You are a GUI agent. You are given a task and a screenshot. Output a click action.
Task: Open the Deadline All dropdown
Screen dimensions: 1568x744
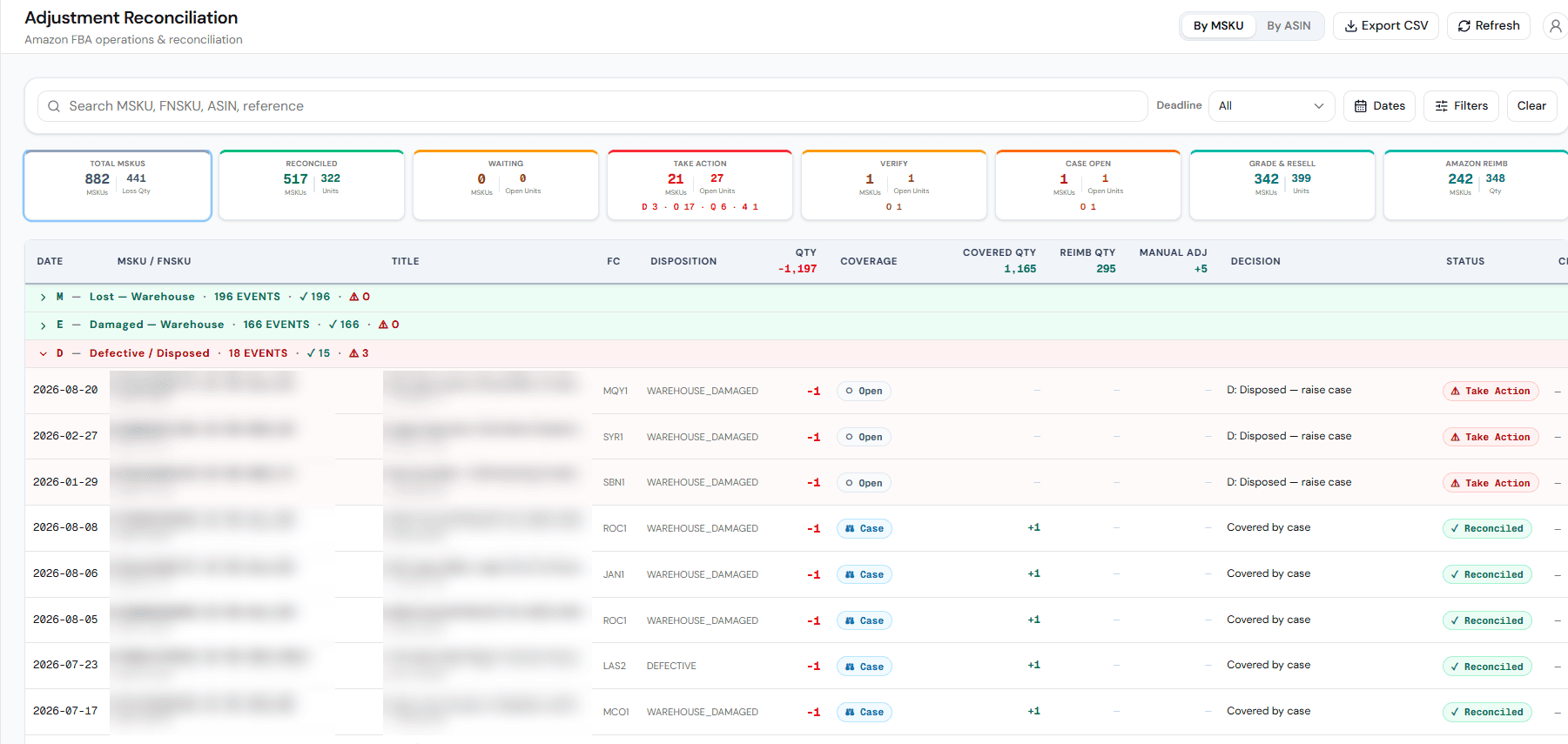(x=1272, y=106)
